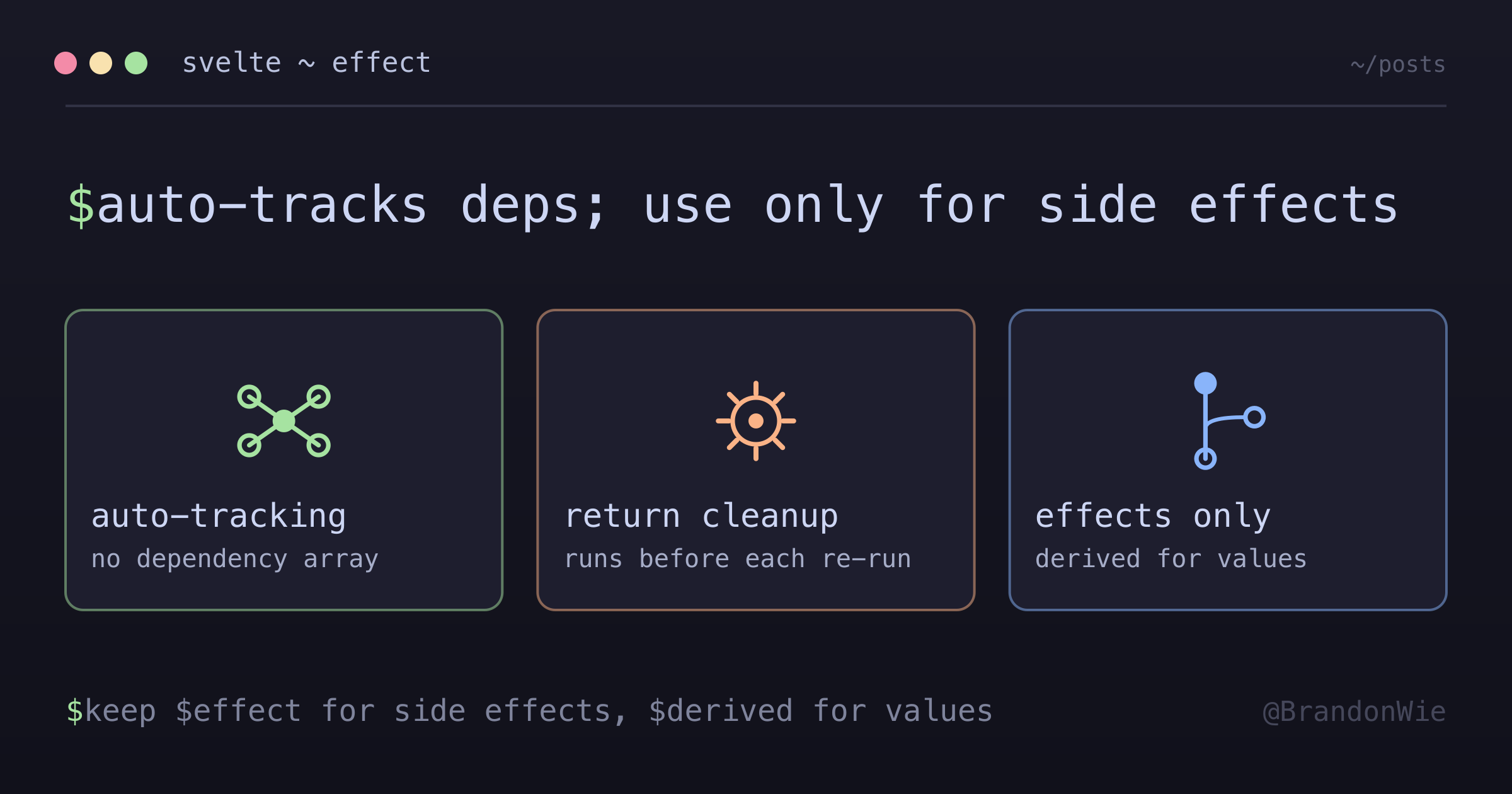The width and height of the screenshot is (1512, 794).
Task: Click the blue git branch icon
Action: point(1228,421)
